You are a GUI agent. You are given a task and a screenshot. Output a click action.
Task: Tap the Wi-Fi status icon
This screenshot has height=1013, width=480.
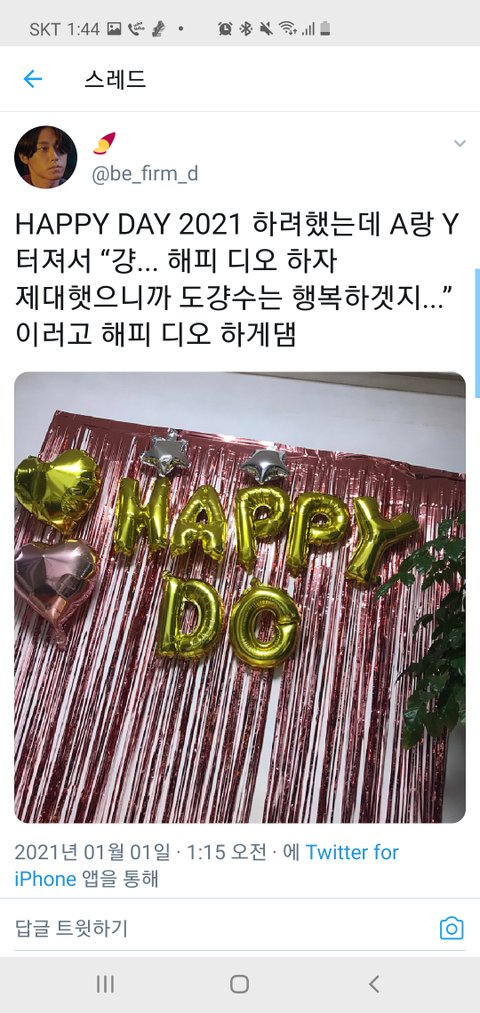(287, 28)
